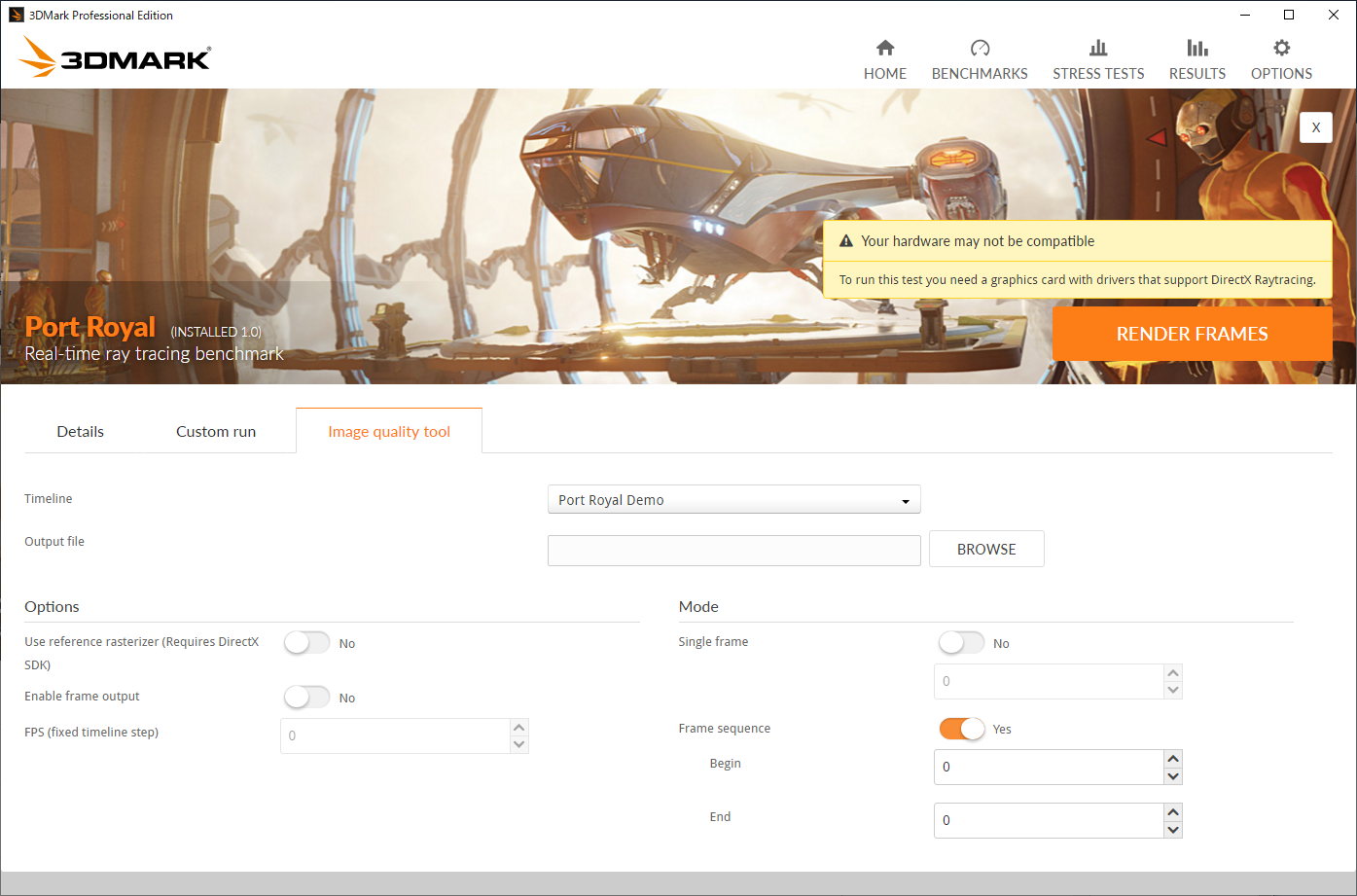The width and height of the screenshot is (1357, 896).
Task: Click BROWSE to choose output file
Action: [986, 549]
